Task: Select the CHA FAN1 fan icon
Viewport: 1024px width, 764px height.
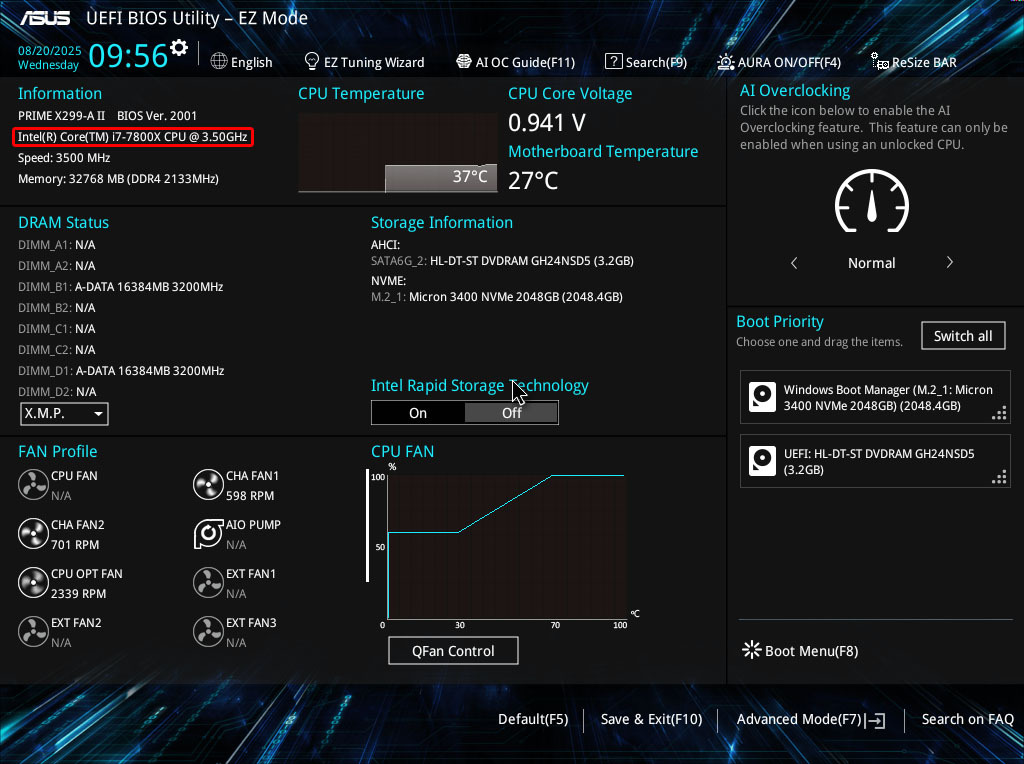Action: [x=208, y=485]
